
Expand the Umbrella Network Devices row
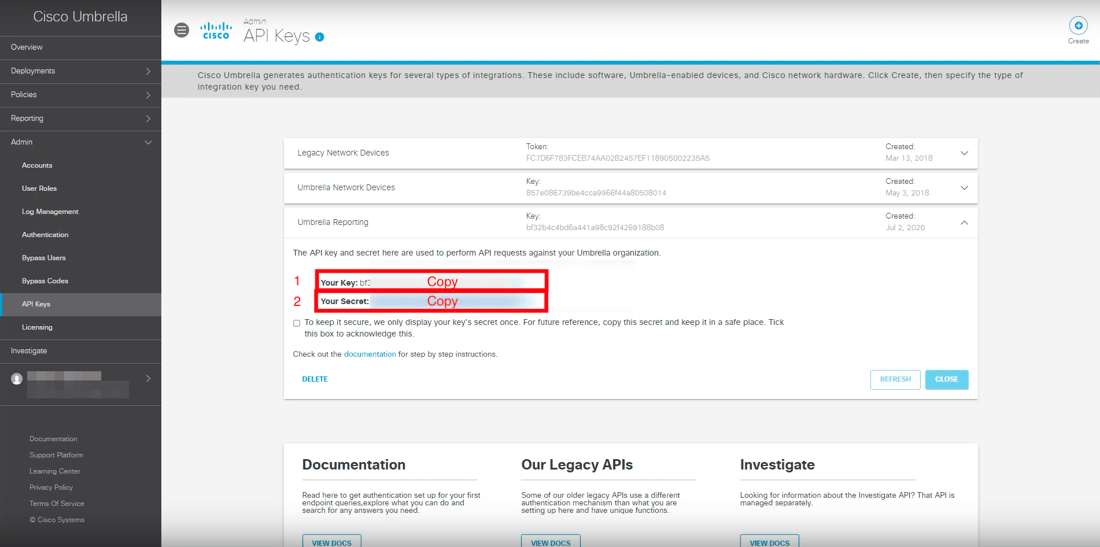(x=964, y=187)
